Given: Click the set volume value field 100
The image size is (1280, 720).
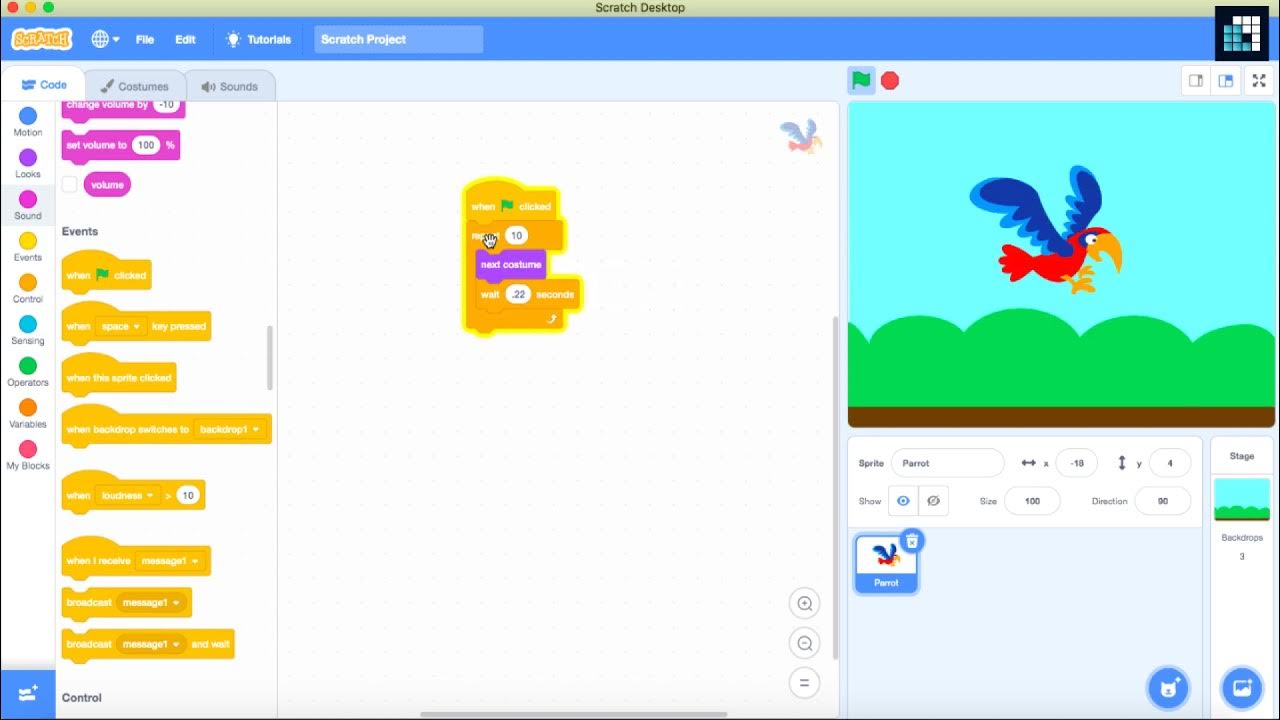Looking at the screenshot, I should click(x=146, y=145).
